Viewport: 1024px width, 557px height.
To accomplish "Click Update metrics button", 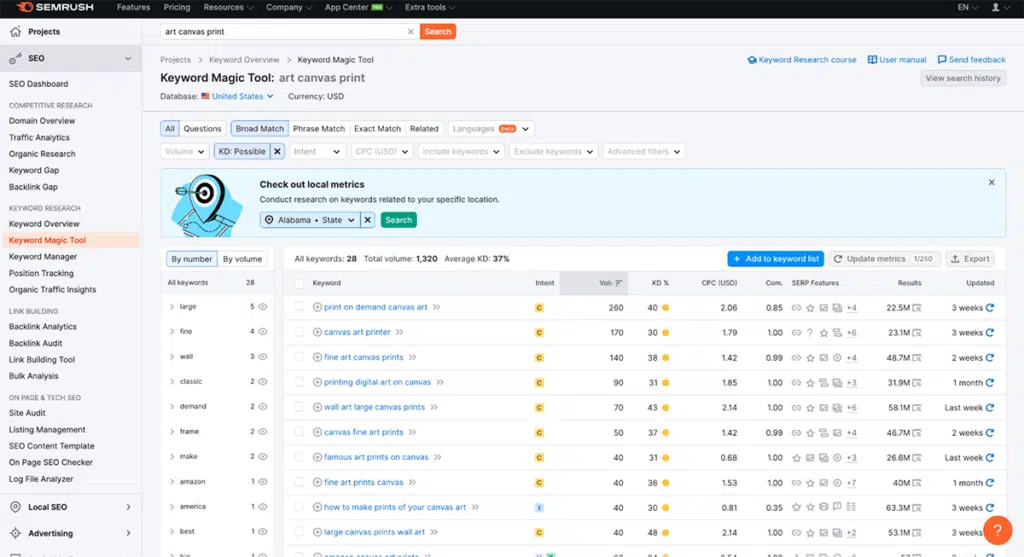I will pos(884,259).
